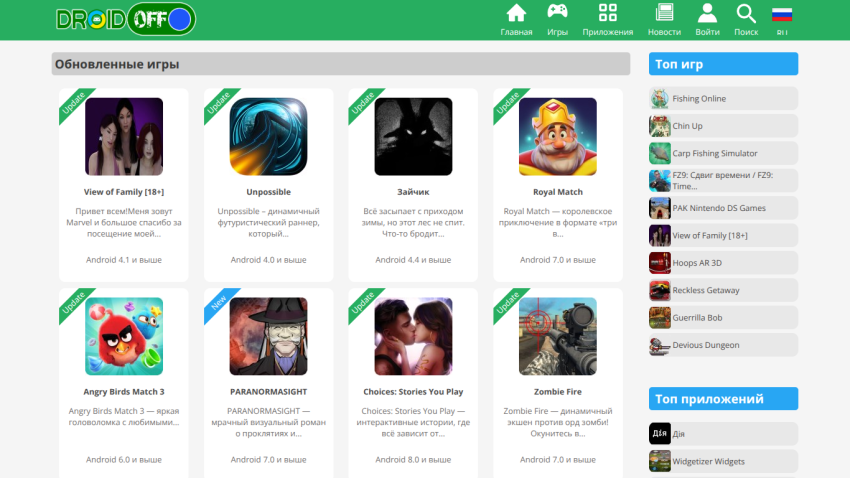Click the Angry Birds Match 3 title

click(x=124, y=392)
